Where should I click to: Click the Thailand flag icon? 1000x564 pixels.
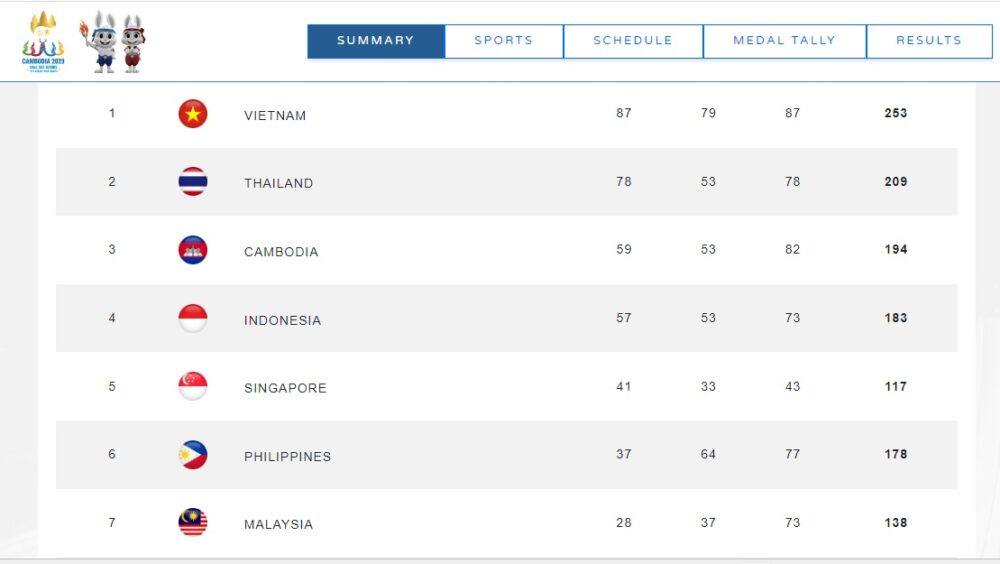pos(193,182)
